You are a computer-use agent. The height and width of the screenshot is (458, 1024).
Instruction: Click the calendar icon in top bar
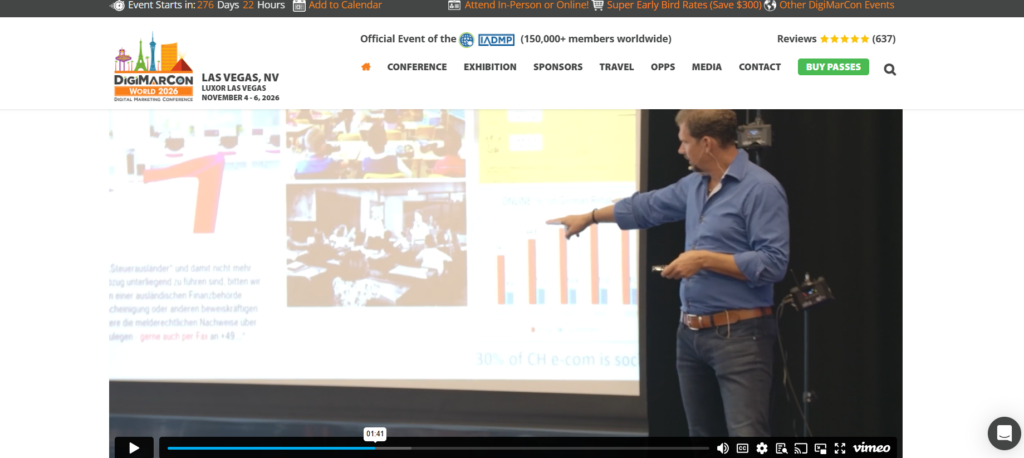coord(299,5)
